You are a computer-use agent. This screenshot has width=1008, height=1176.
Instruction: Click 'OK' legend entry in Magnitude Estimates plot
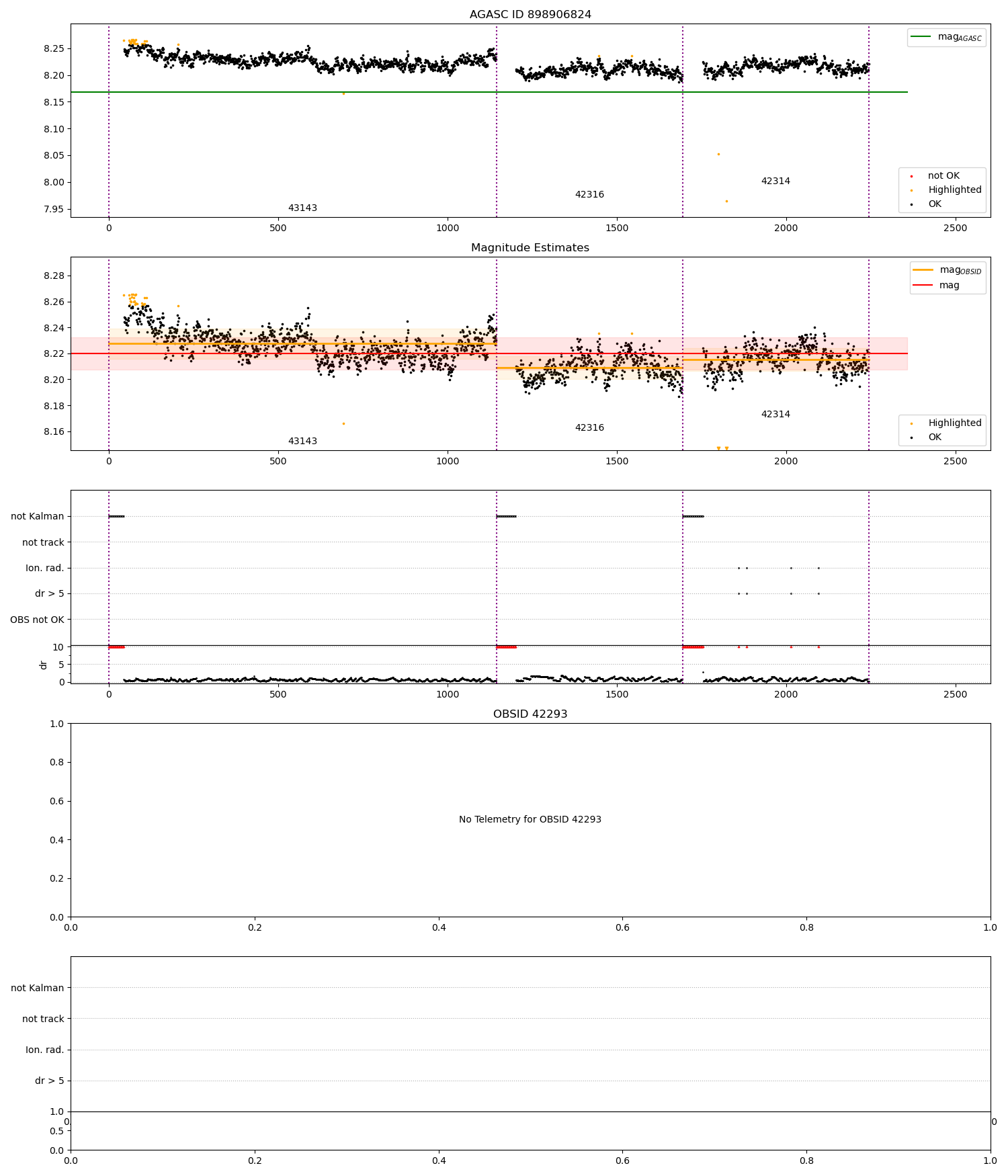(935, 437)
